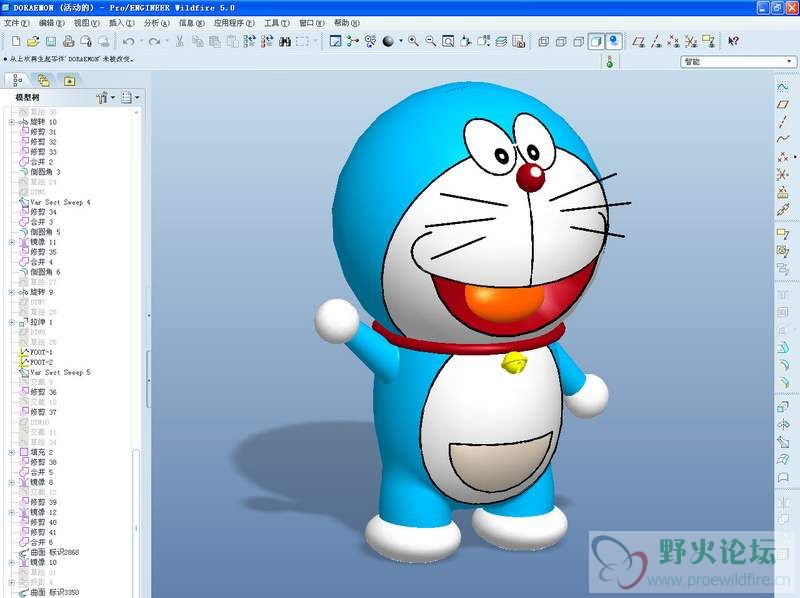Toggle coordinate systems display
Viewport: 800px width, 598px height.
pos(691,41)
